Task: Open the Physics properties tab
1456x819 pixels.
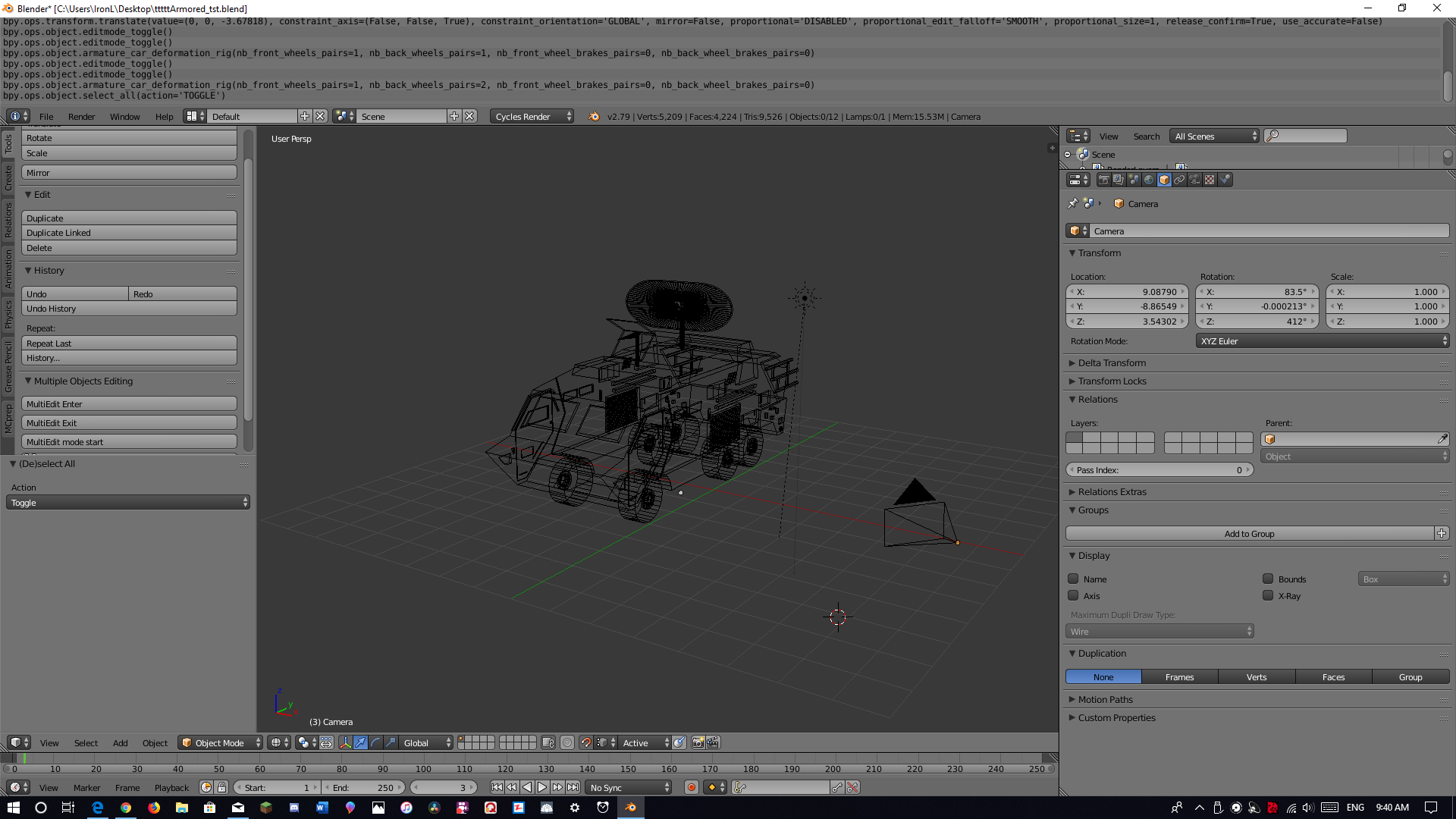Action: [1225, 180]
